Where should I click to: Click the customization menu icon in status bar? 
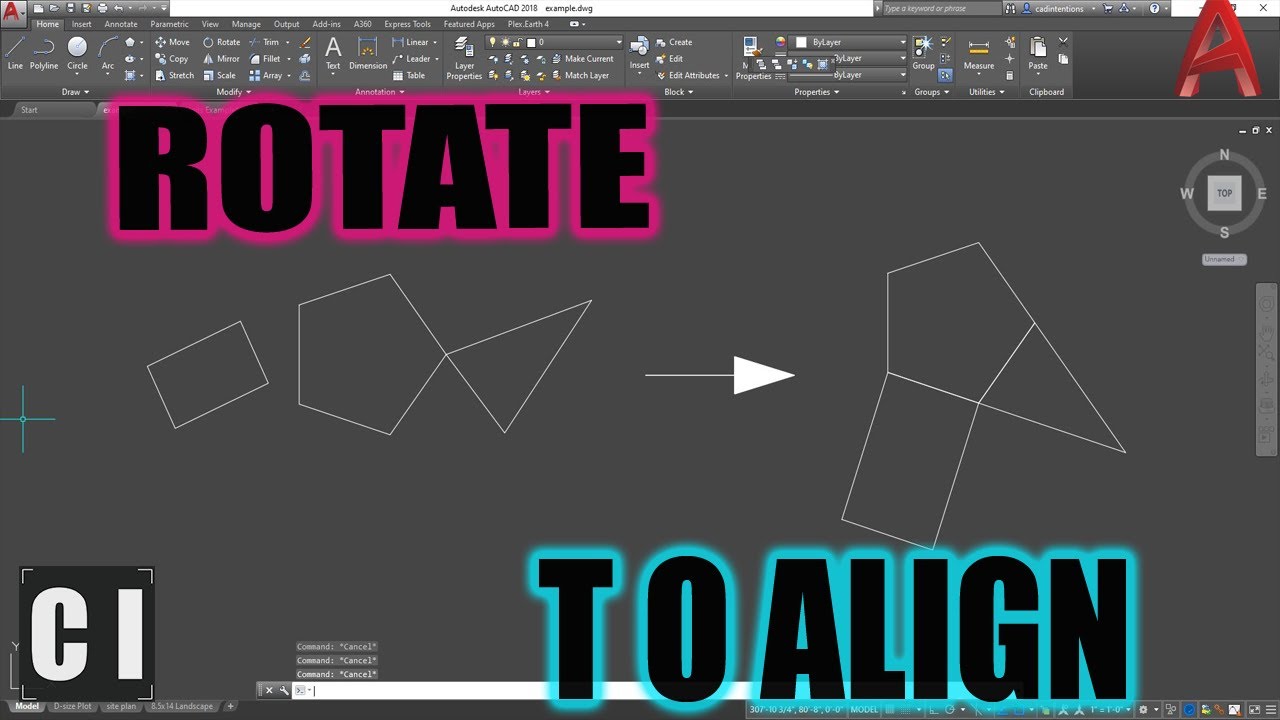tap(1271, 709)
